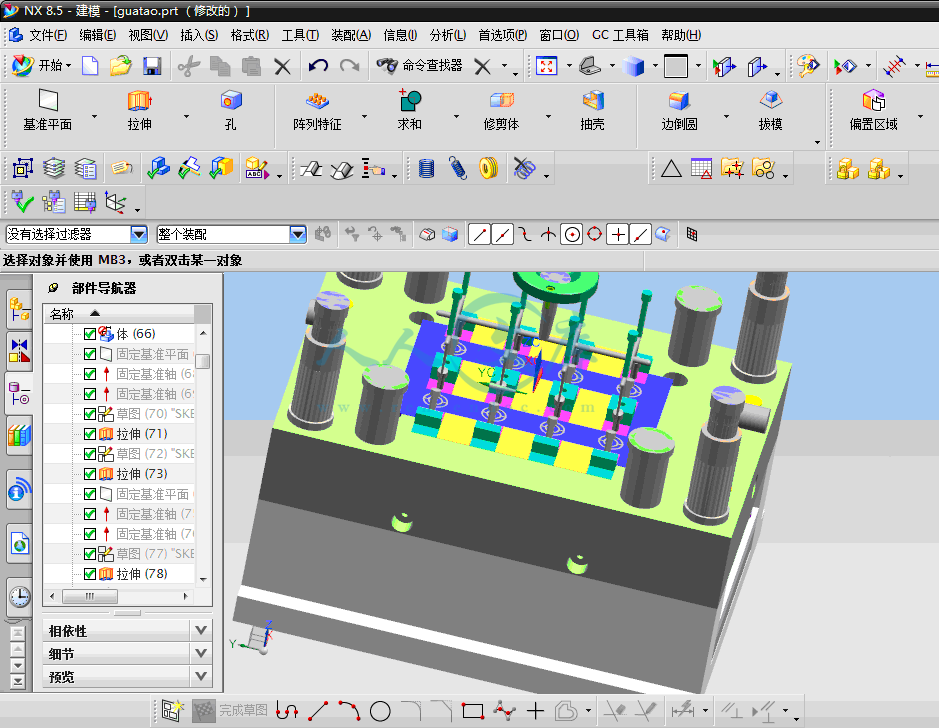Screen dimensions: 939x728
Task: Expand the 预览 panel
Action: click(x=201, y=677)
